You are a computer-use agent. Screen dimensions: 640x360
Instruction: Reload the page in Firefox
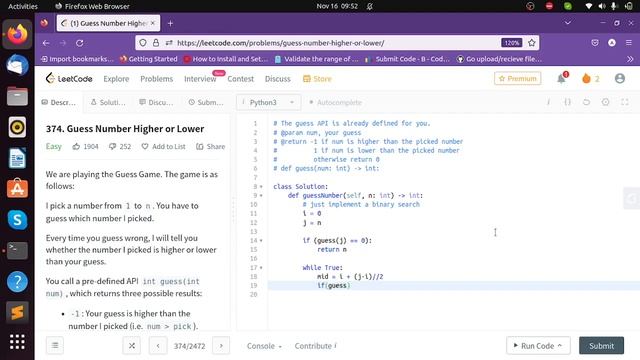pyautogui.click(x=80, y=43)
